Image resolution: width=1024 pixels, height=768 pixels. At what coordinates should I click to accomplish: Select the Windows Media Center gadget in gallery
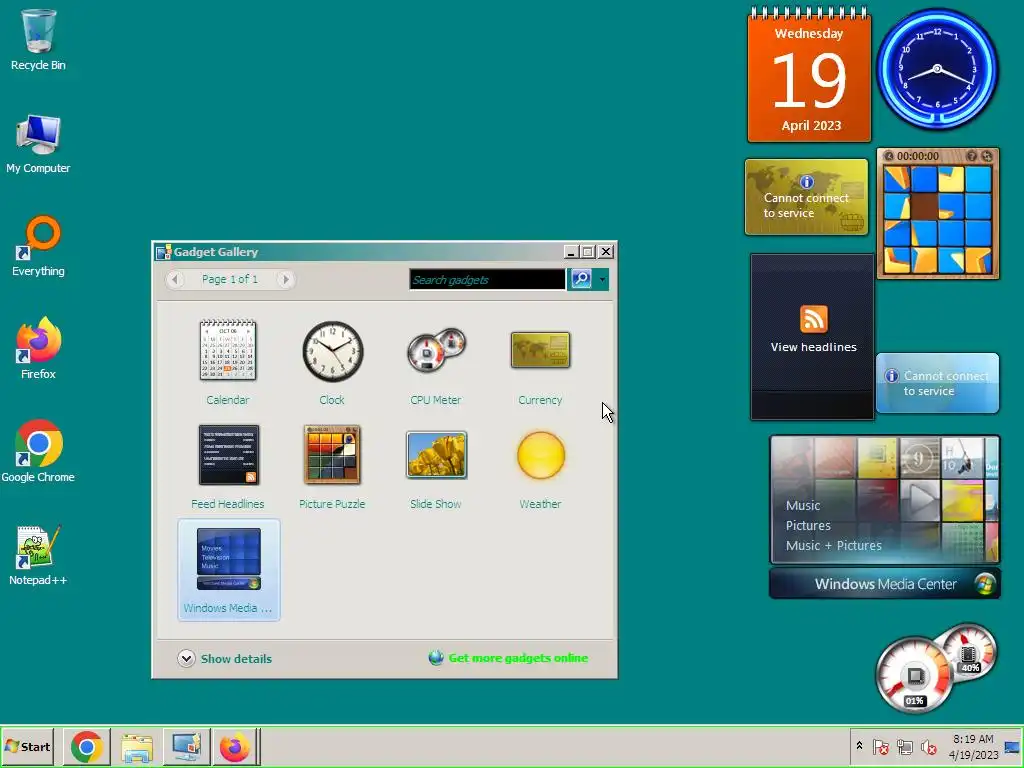pyautogui.click(x=229, y=569)
